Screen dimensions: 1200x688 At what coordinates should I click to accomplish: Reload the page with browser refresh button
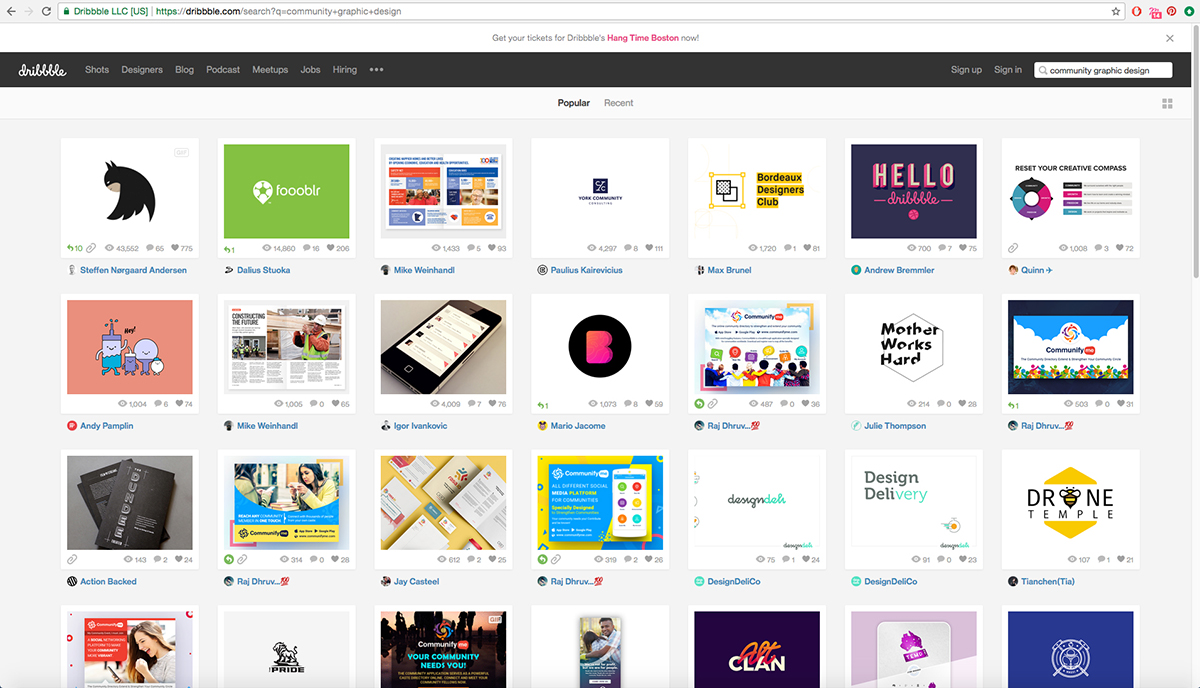tap(46, 12)
